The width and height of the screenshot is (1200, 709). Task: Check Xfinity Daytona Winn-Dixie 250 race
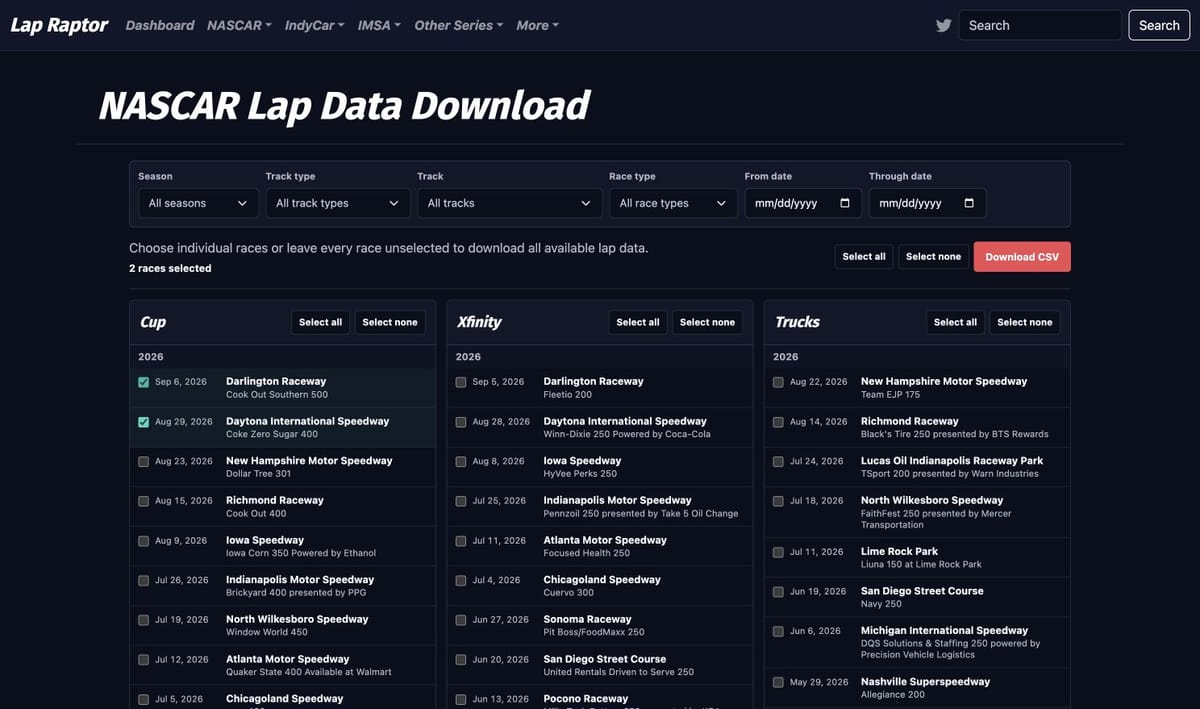tap(461, 422)
